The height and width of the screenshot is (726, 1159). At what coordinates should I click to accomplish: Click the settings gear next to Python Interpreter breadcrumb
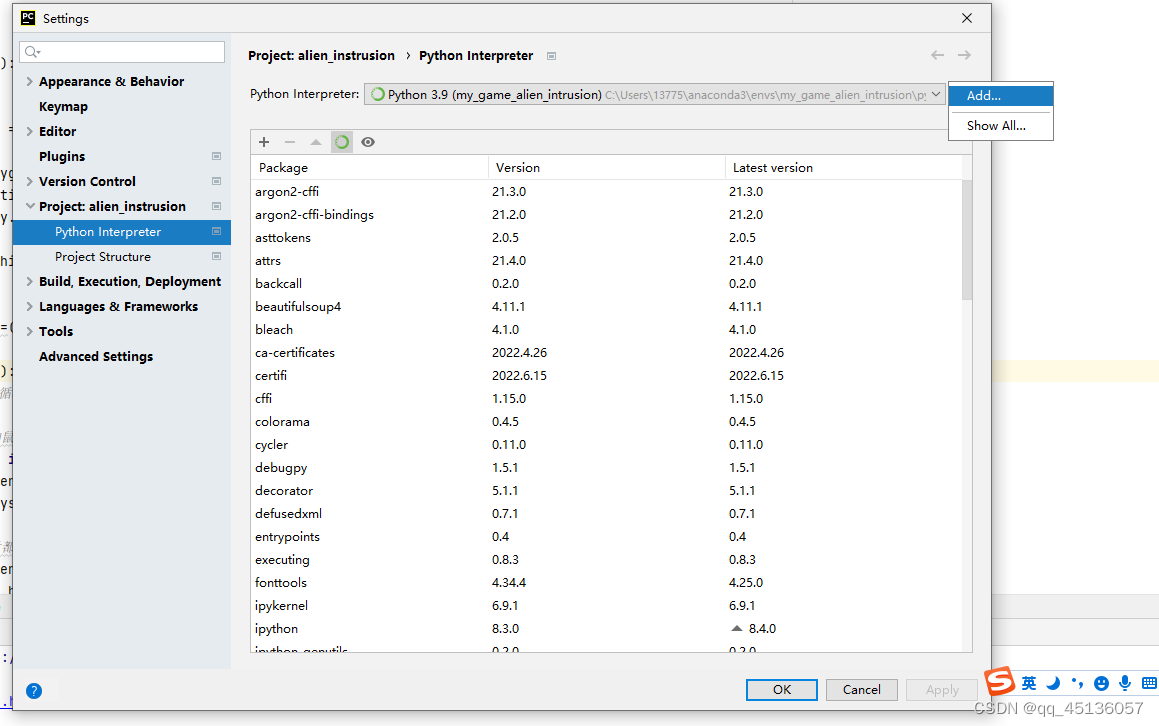coord(551,56)
